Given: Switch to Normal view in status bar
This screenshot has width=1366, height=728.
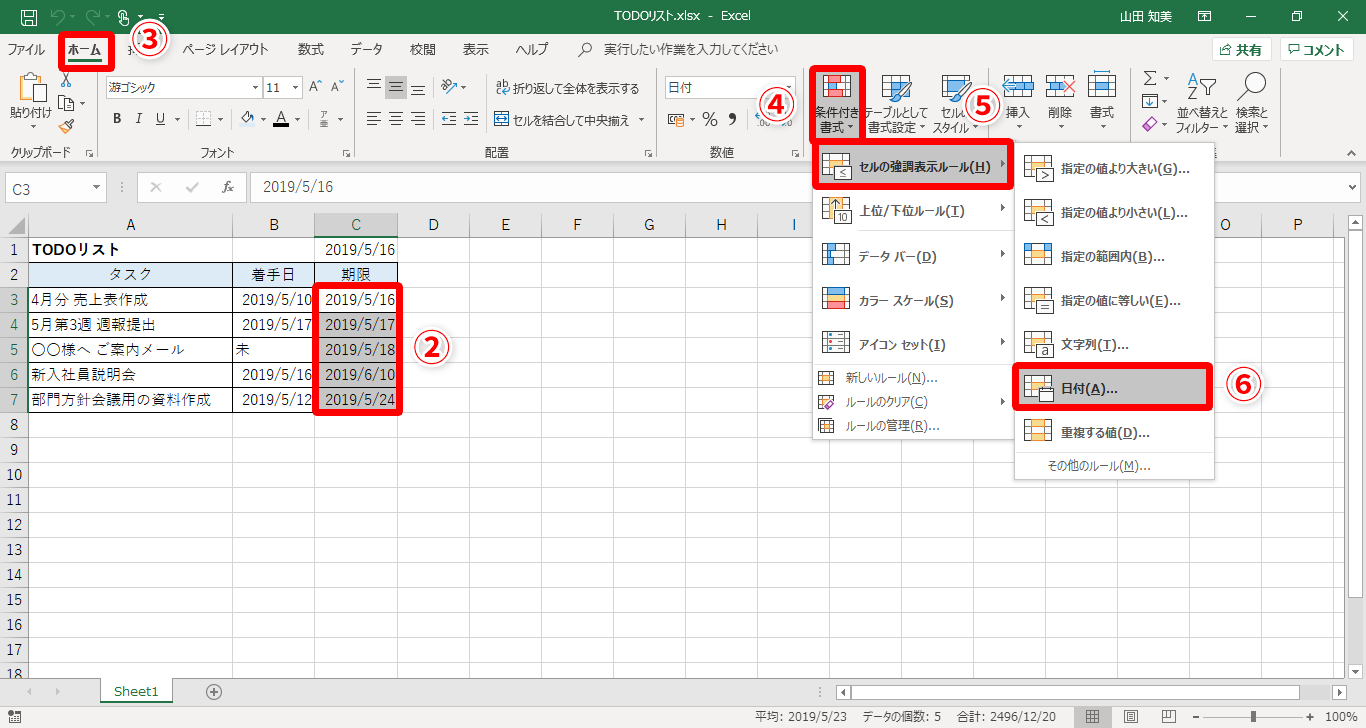Looking at the screenshot, I should 1093,716.
